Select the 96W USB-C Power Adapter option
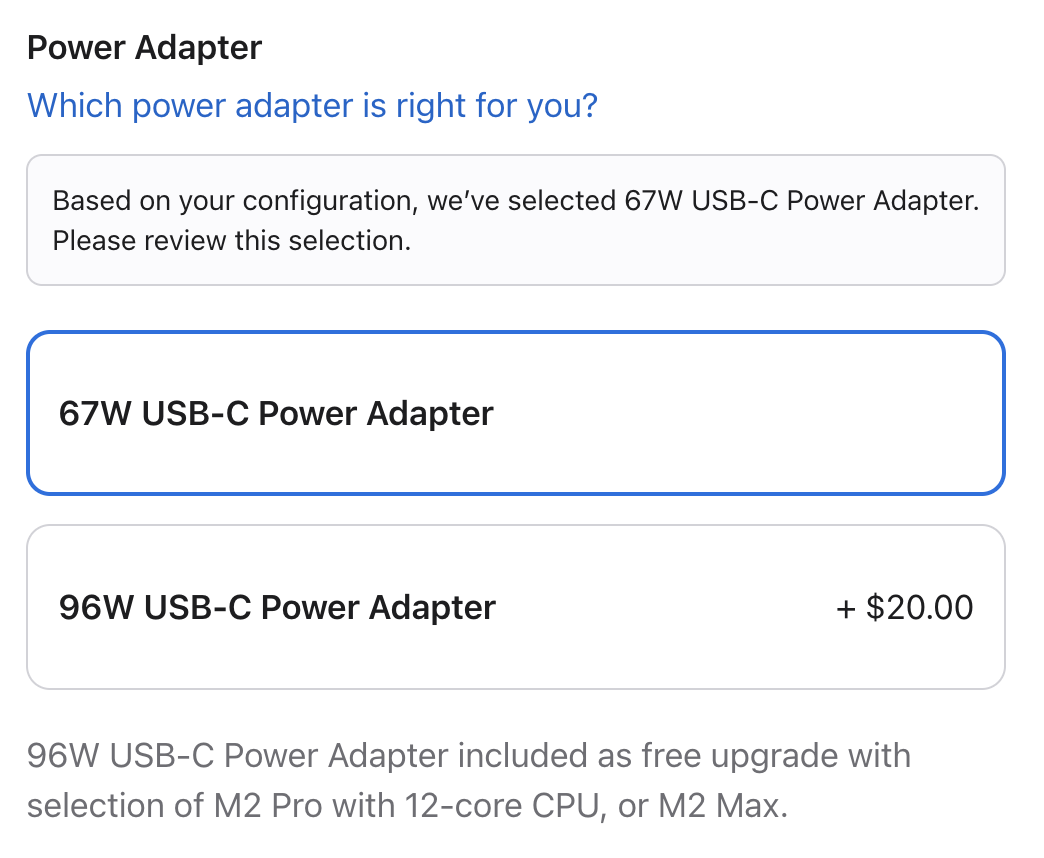Viewport: 1044px width, 858px height. [x=515, y=607]
